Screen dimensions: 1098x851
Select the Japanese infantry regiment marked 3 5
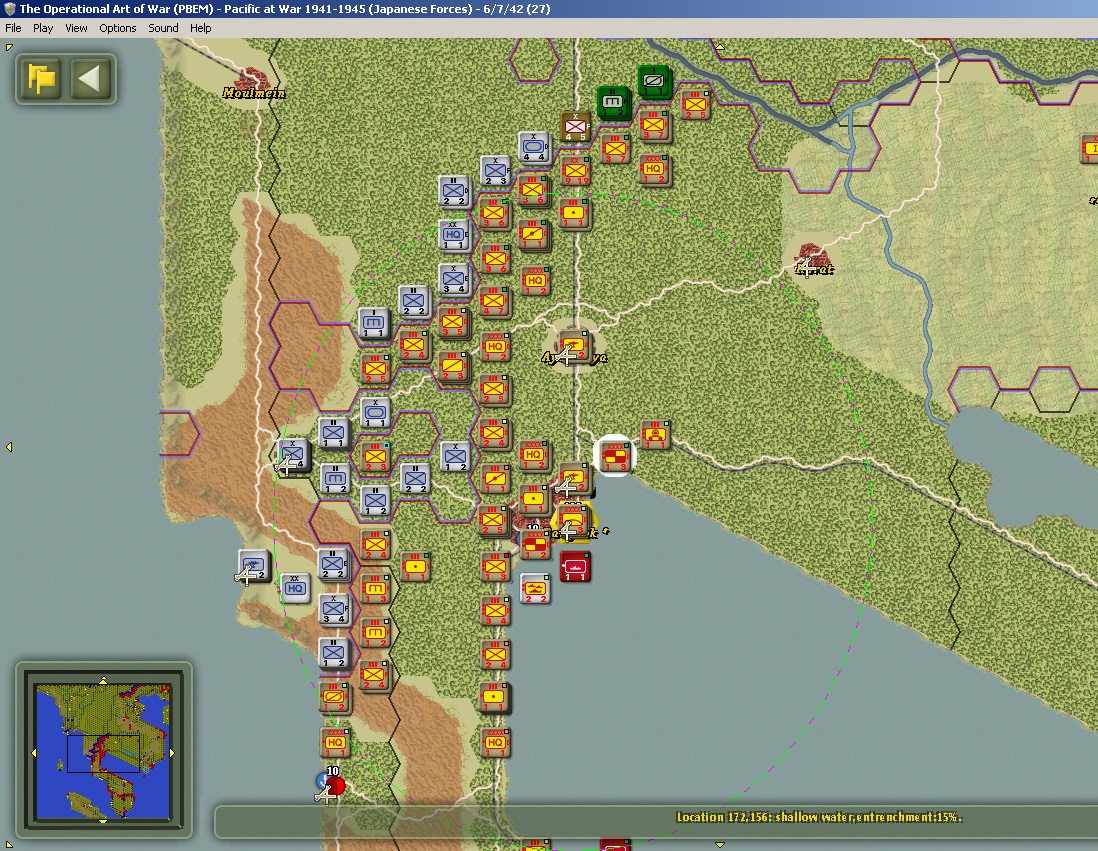tap(453, 322)
